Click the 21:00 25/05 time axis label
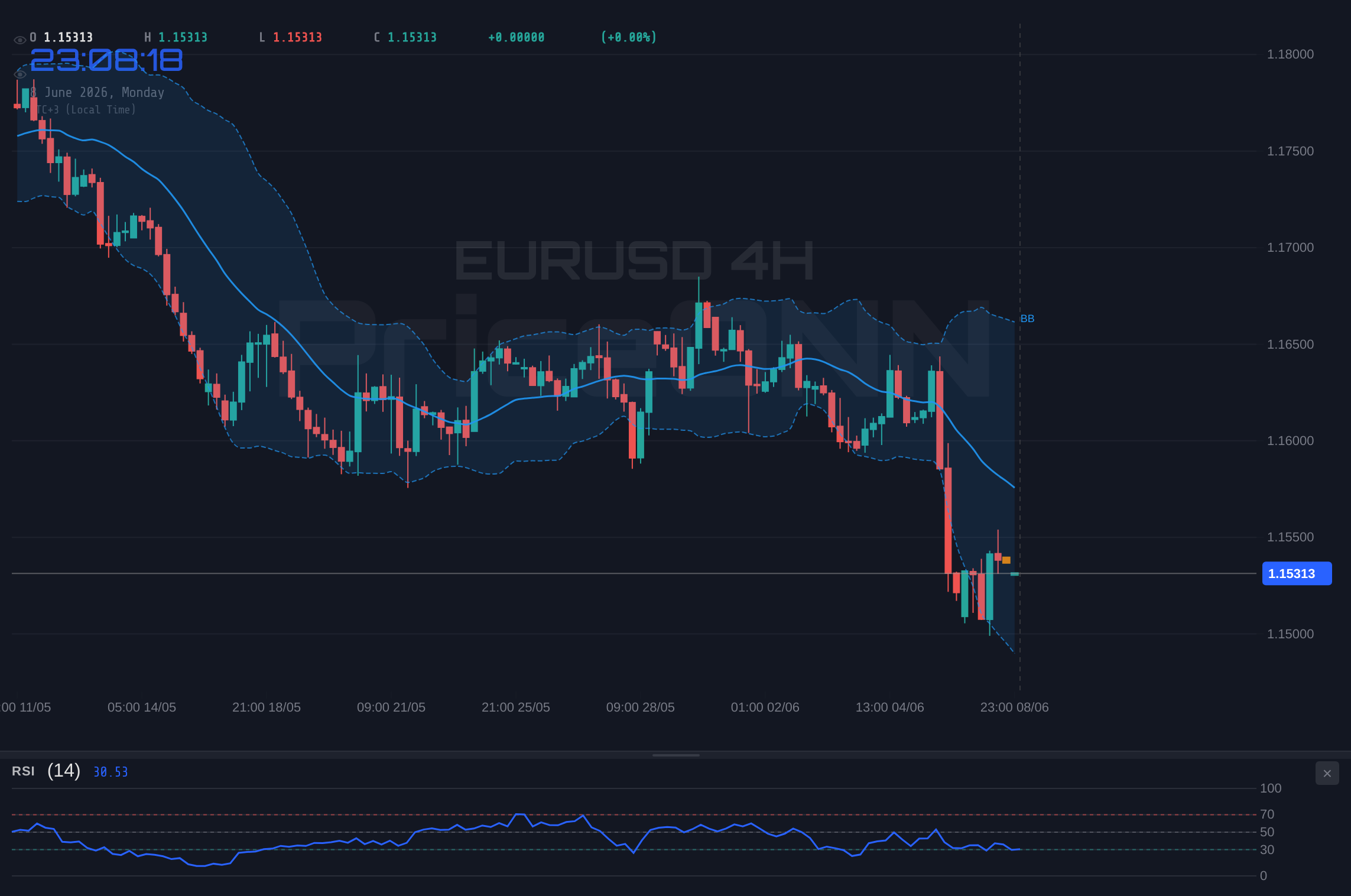 pos(516,707)
